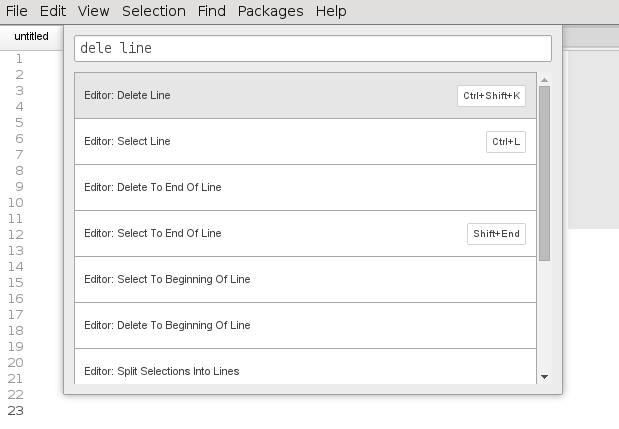Click the scroll down arrow in palette
This screenshot has height=429, width=619.
pyautogui.click(x=544, y=377)
